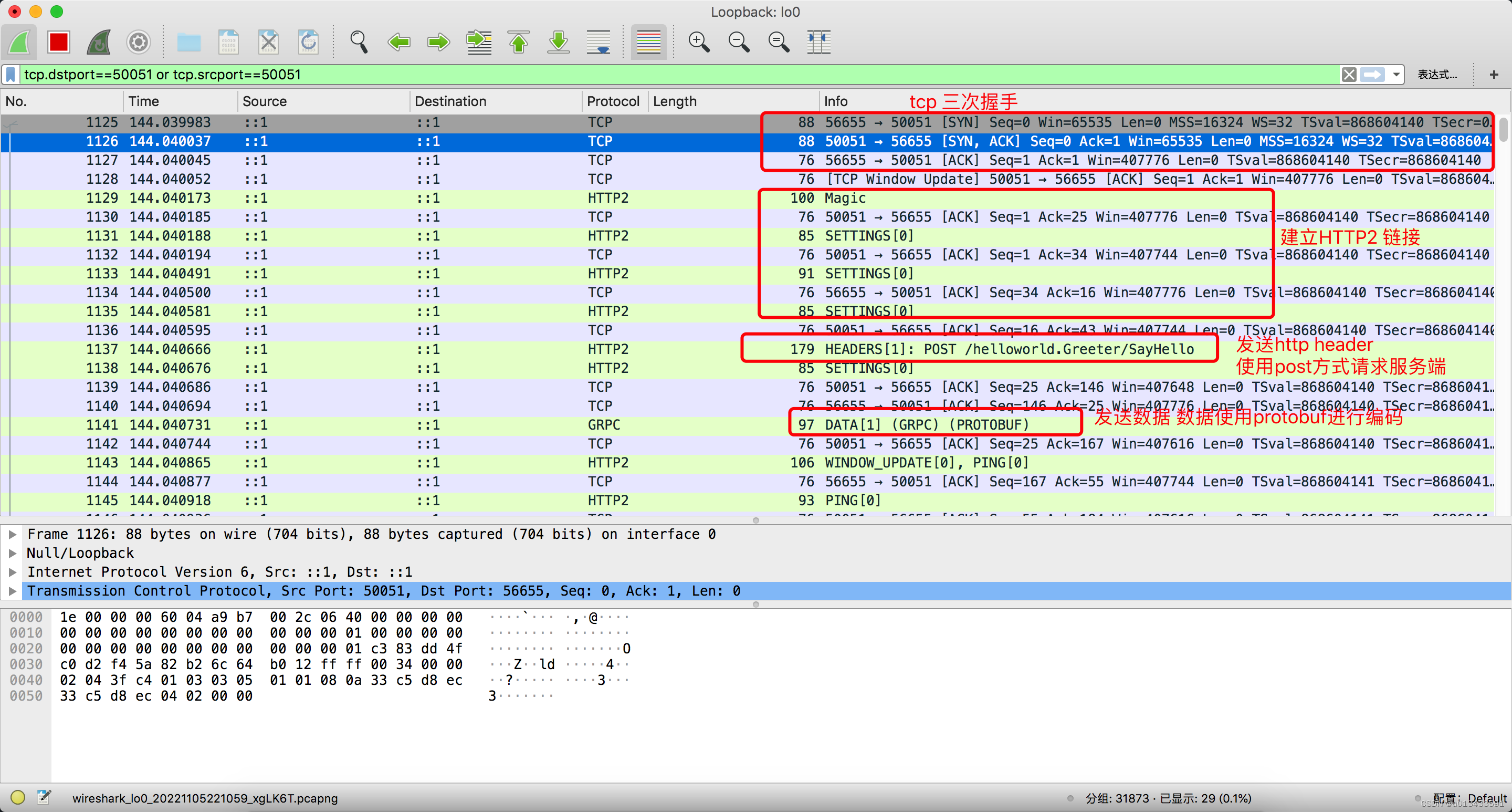This screenshot has width=1512, height=812.
Task: Start capture with the shark fin icon
Action: click(x=19, y=42)
